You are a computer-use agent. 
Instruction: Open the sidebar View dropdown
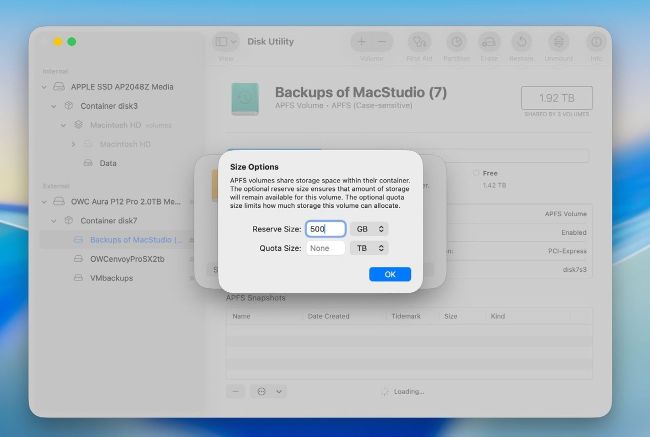(x=226, y=43)
